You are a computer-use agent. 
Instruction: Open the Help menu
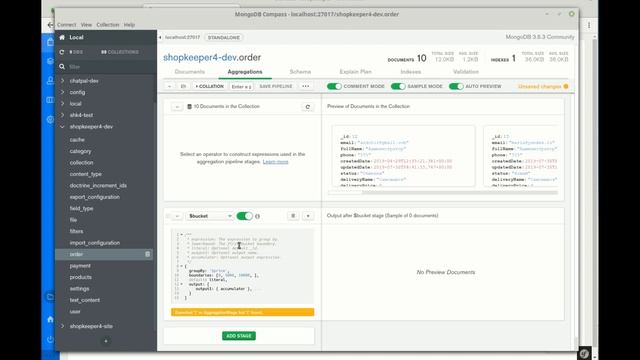pos(129,25)
